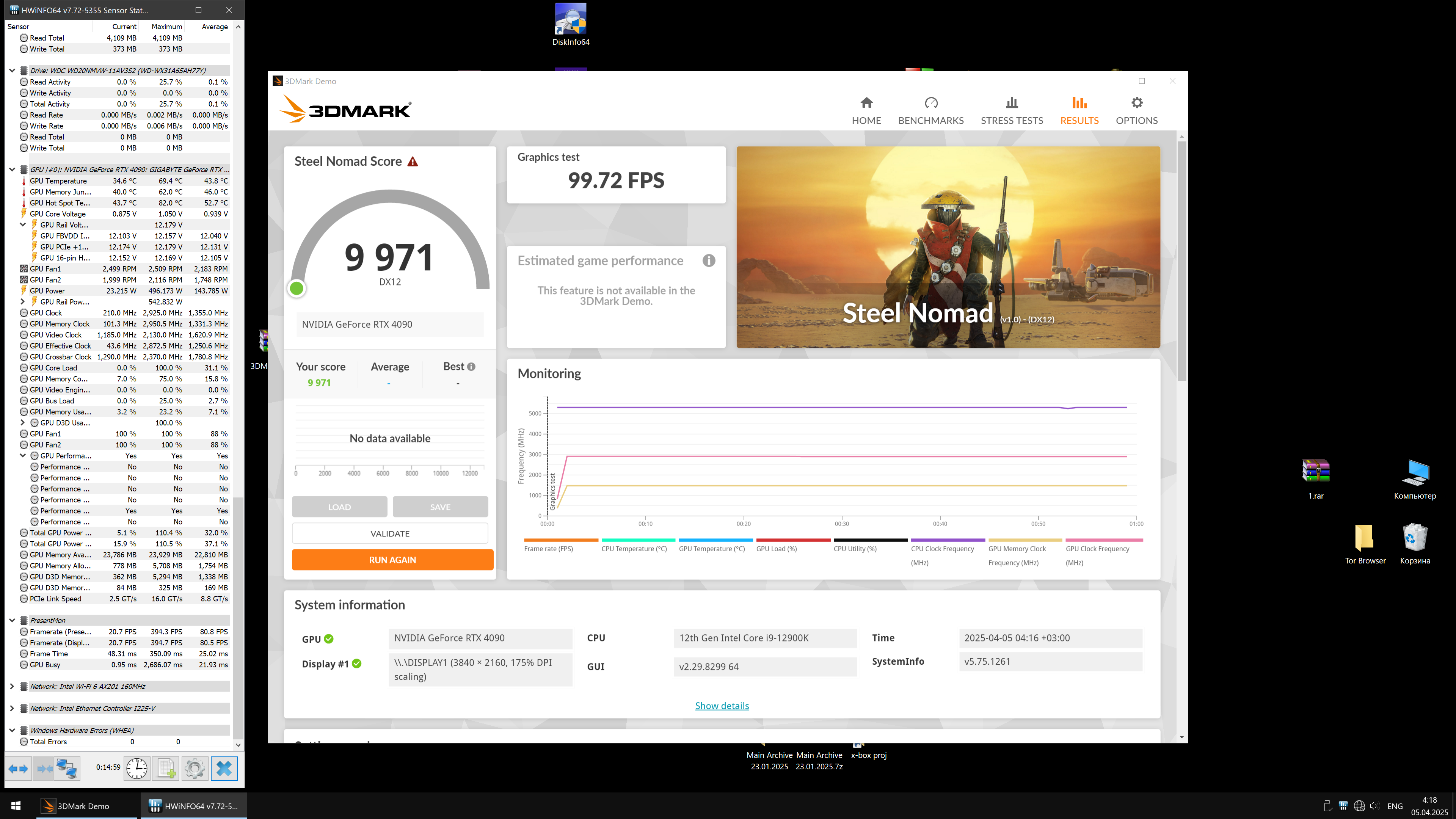1456x819 pixels.
Task: Click the info icon next to Best
Action: click(471, 366)
